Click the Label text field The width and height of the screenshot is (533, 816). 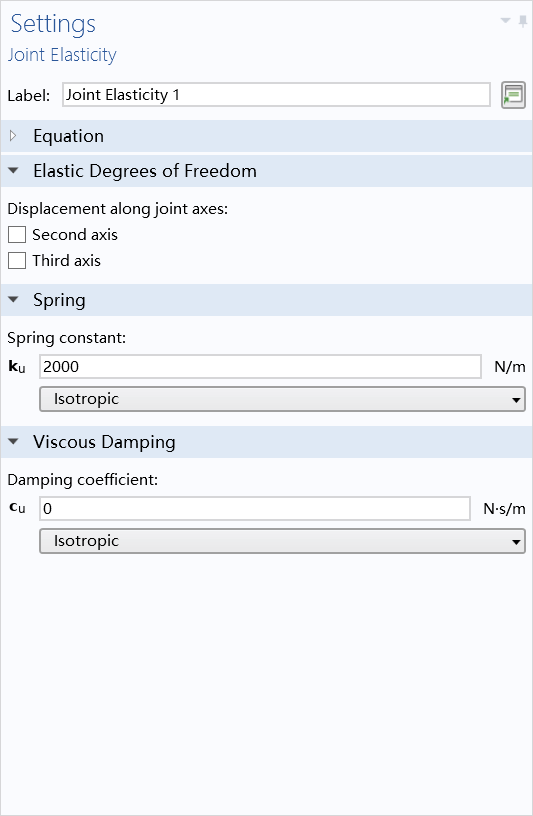point(276,95)
